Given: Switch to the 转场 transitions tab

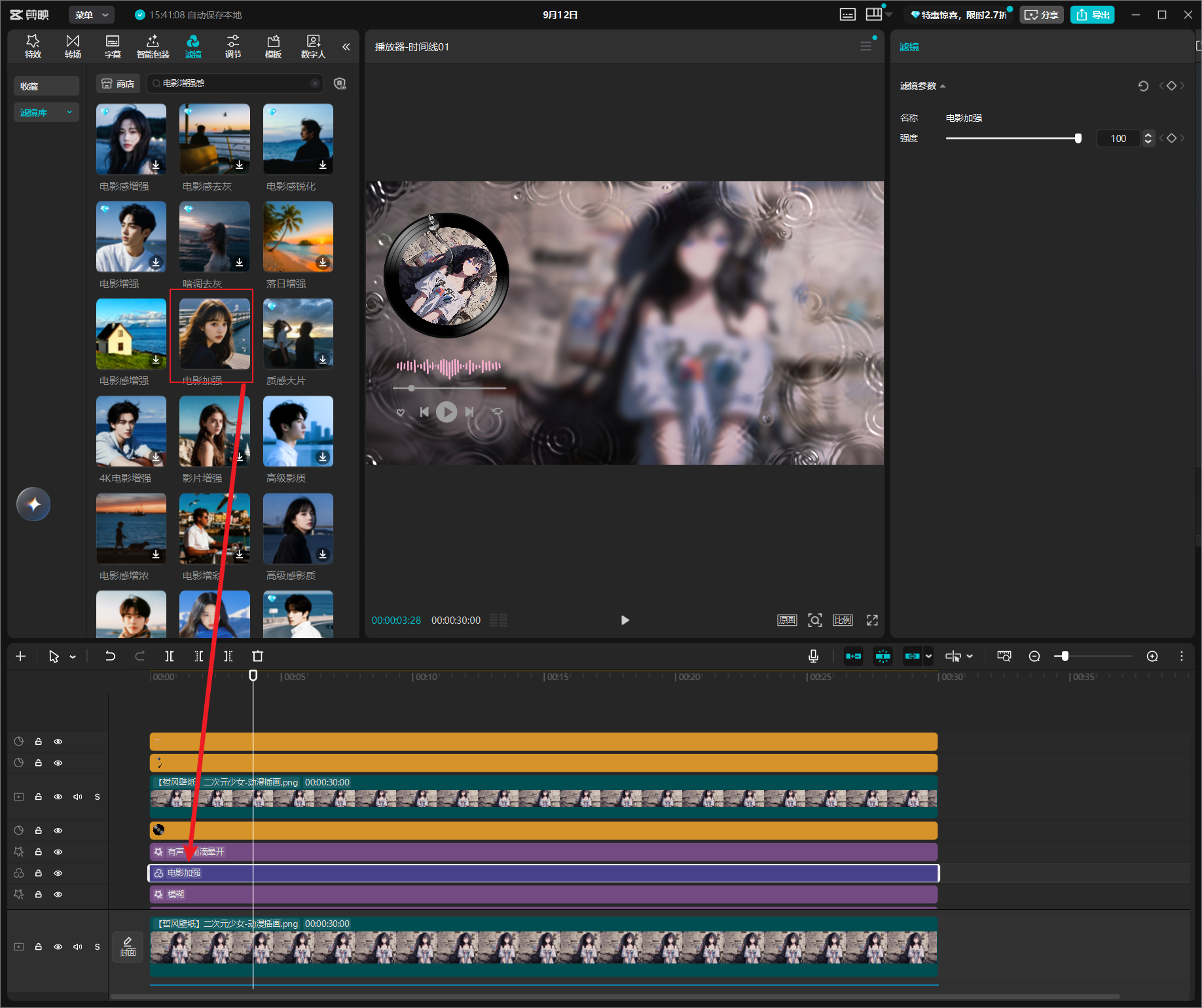Looking at the screenshot, I should (x=73, y=46).
